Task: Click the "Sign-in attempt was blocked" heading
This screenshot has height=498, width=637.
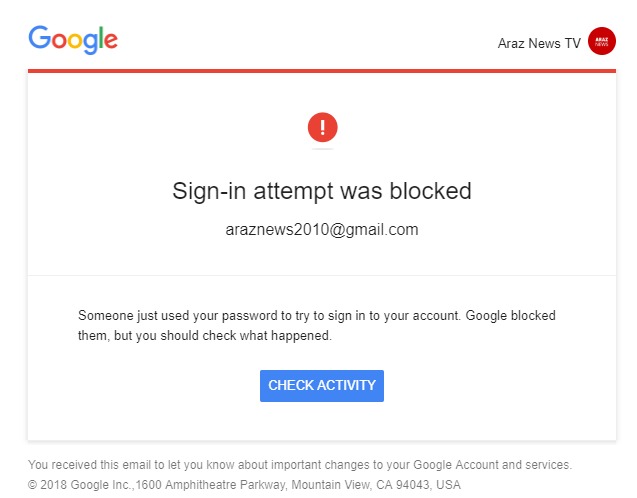Action: click(322, 191)
